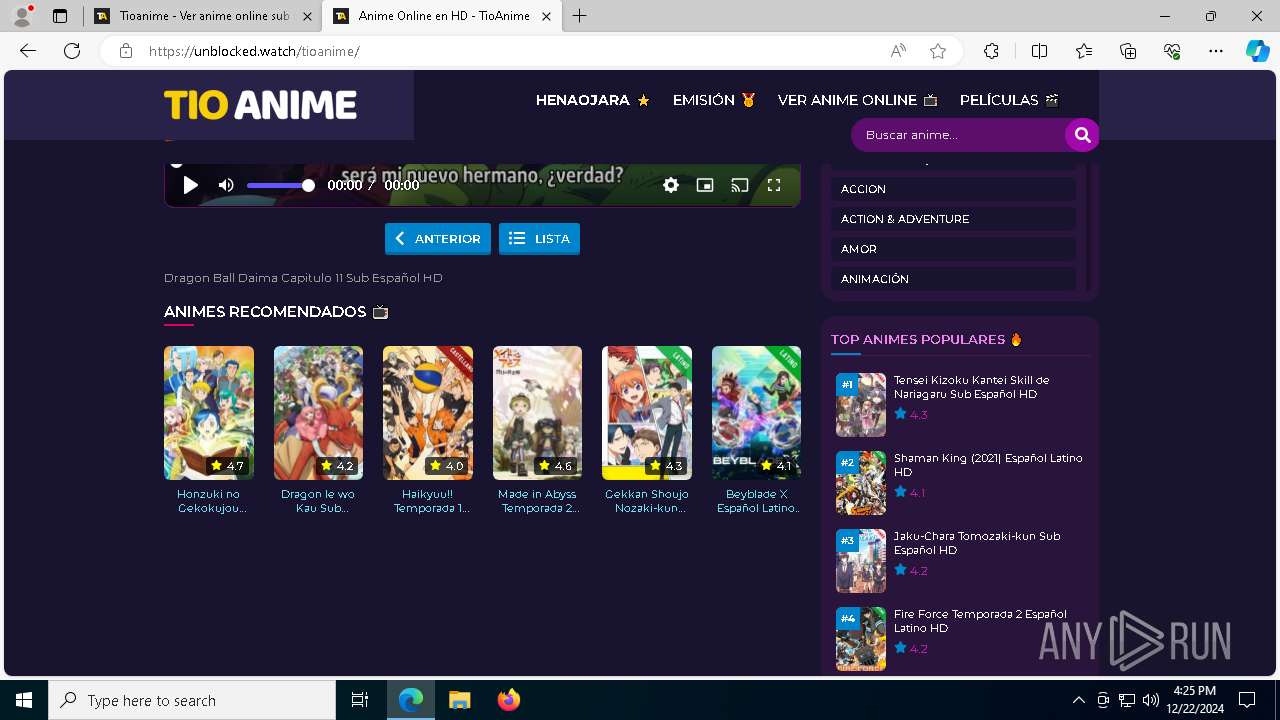This screenshot has width=1280, height=720.
Task: Open the episode LISTA button
Action: coord(539,239)
